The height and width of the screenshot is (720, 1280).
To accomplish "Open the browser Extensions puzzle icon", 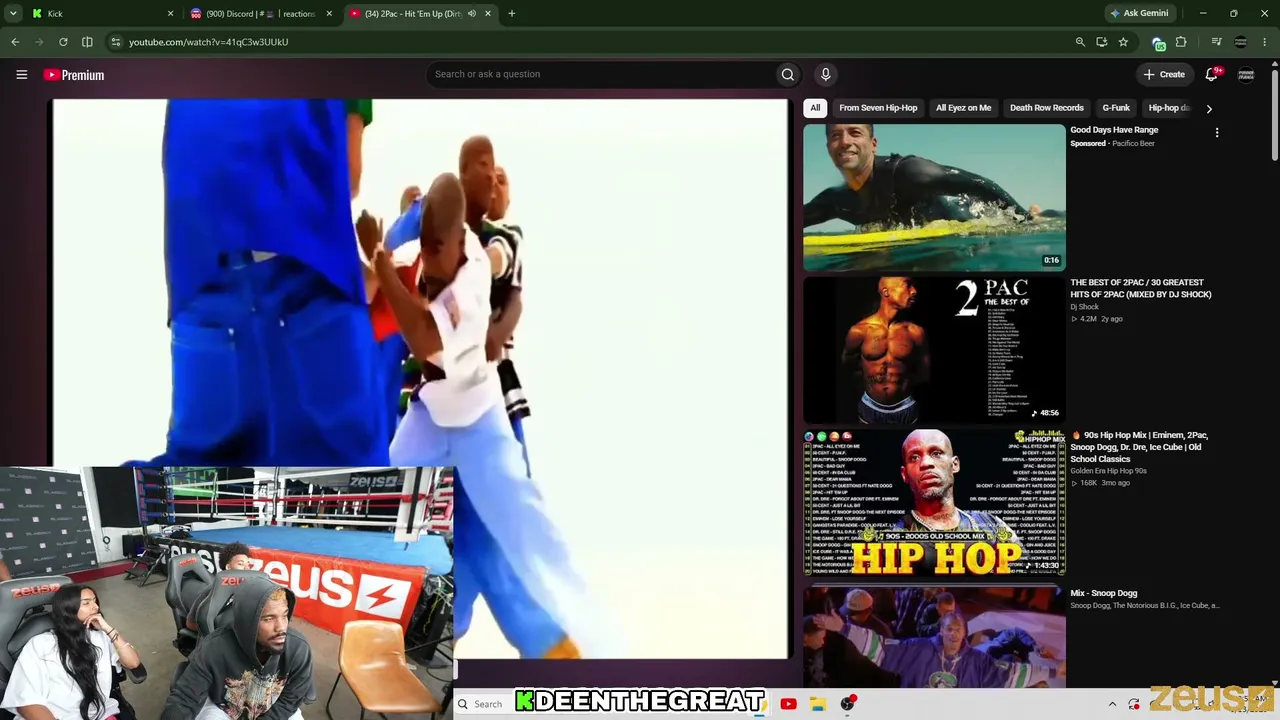I will coord(1181,42).
